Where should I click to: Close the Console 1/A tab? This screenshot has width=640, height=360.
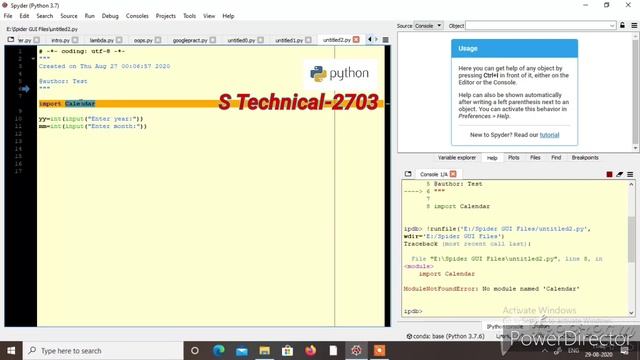453,174
